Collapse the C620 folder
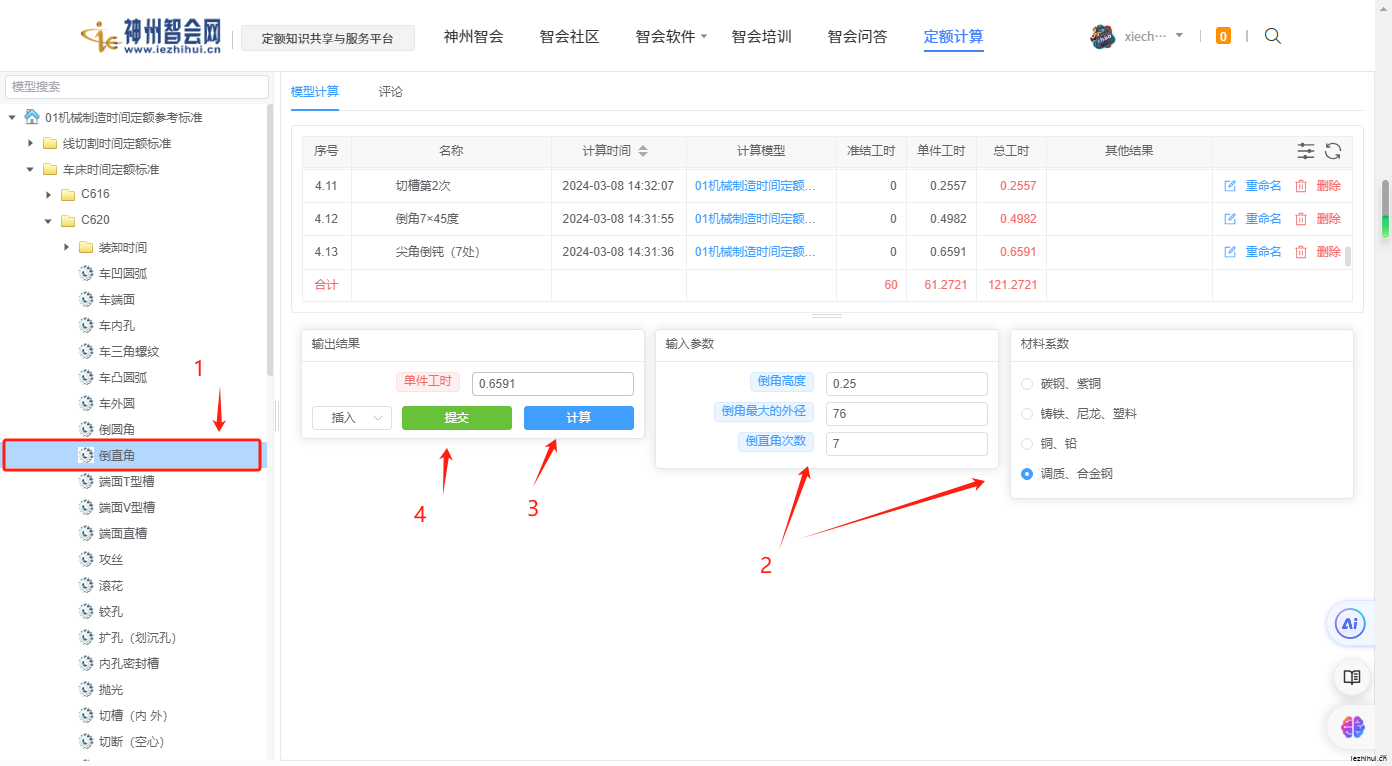 pyautogui.click(x=48, y=220)
